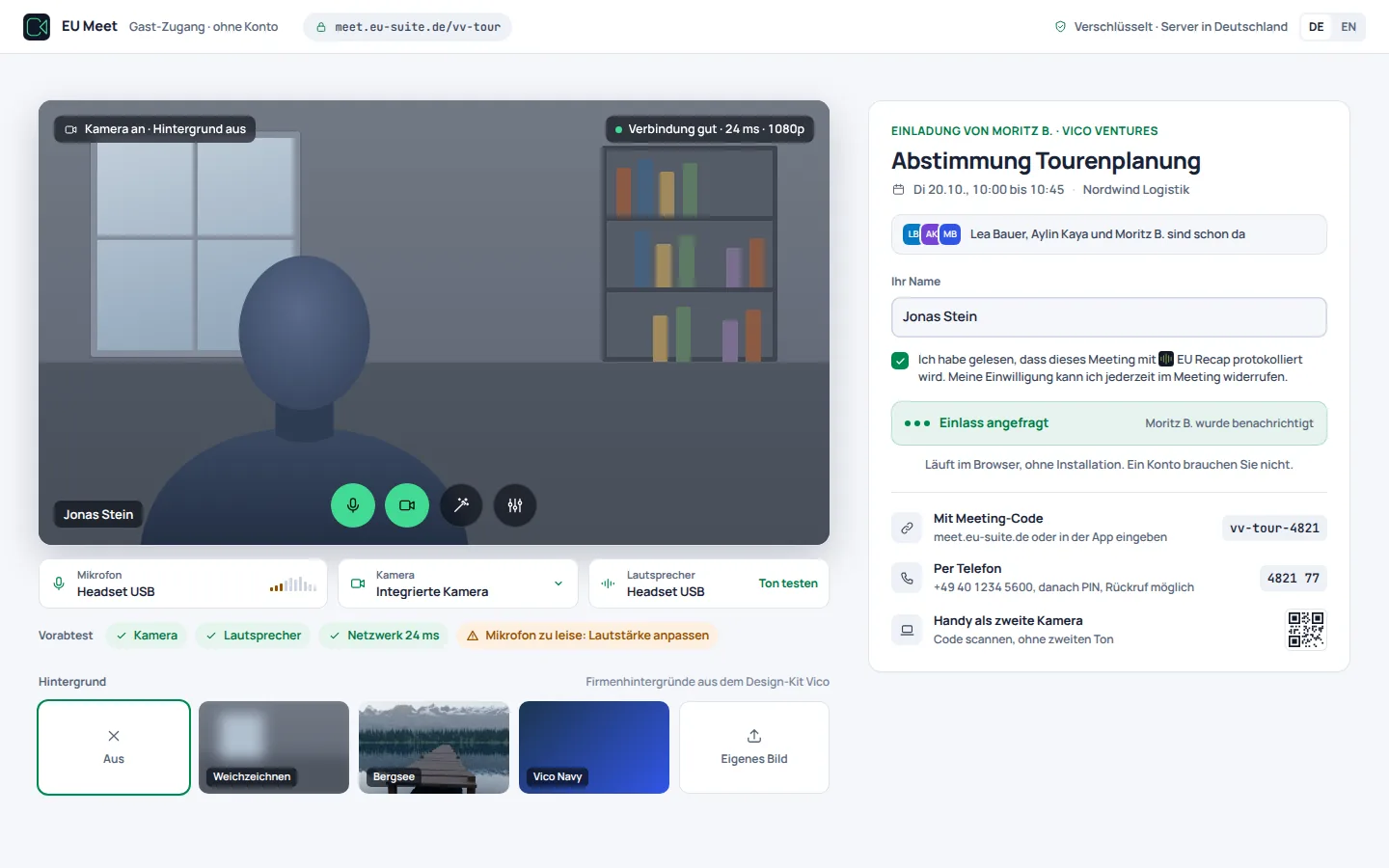
Task: Click the Netzwerk 24 ms chip
Action: coord(384,636)
